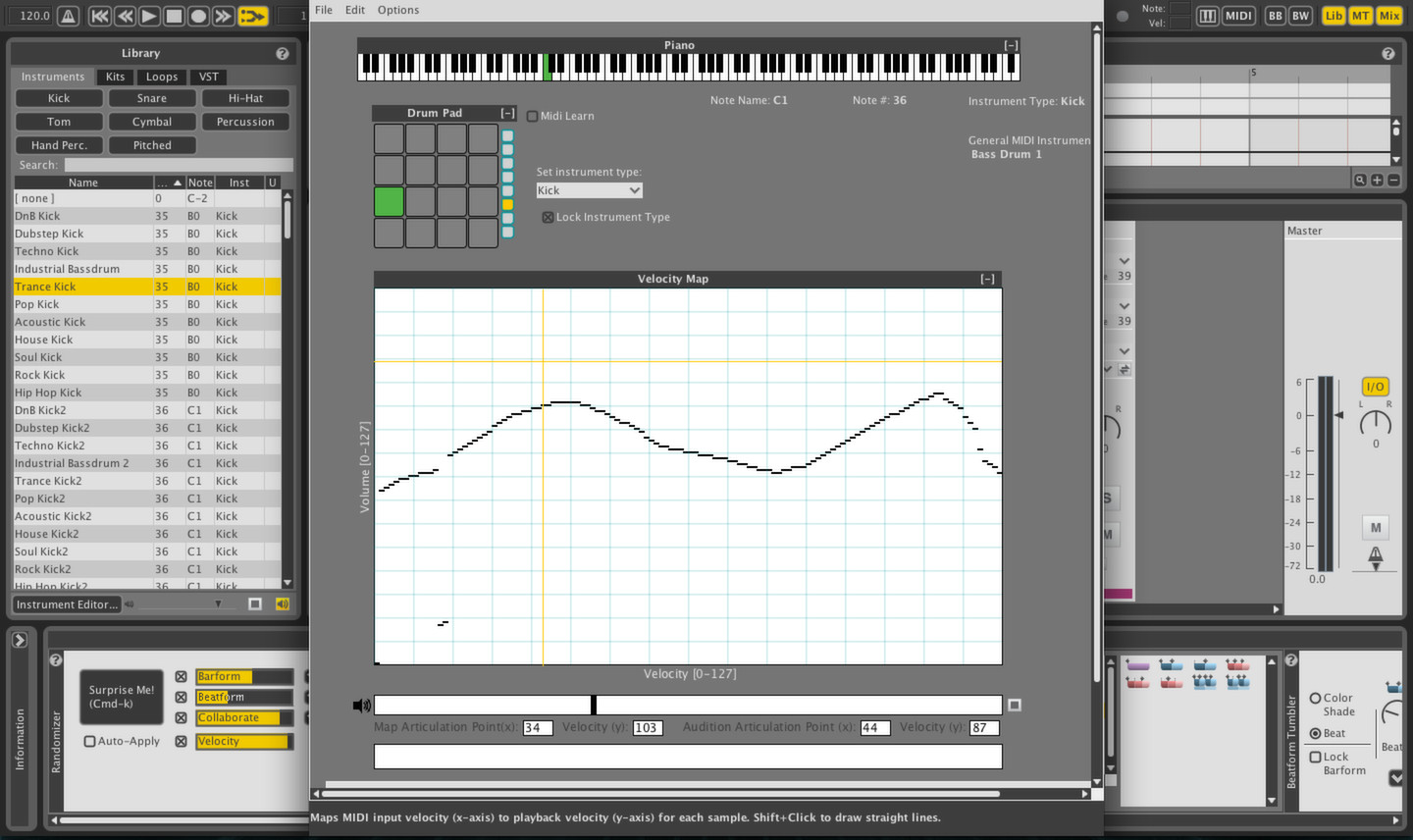Select the Beat radio button in Beatform Tumbler panel
The height and width of the screenshot is (840, 1413).
point(1316,733)
